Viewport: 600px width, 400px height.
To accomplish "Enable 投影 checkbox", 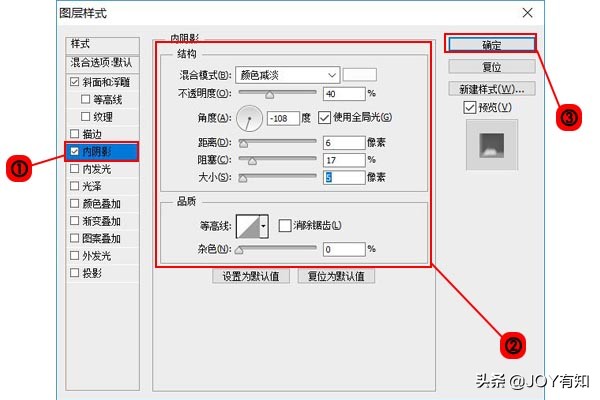I will [75, 273].
